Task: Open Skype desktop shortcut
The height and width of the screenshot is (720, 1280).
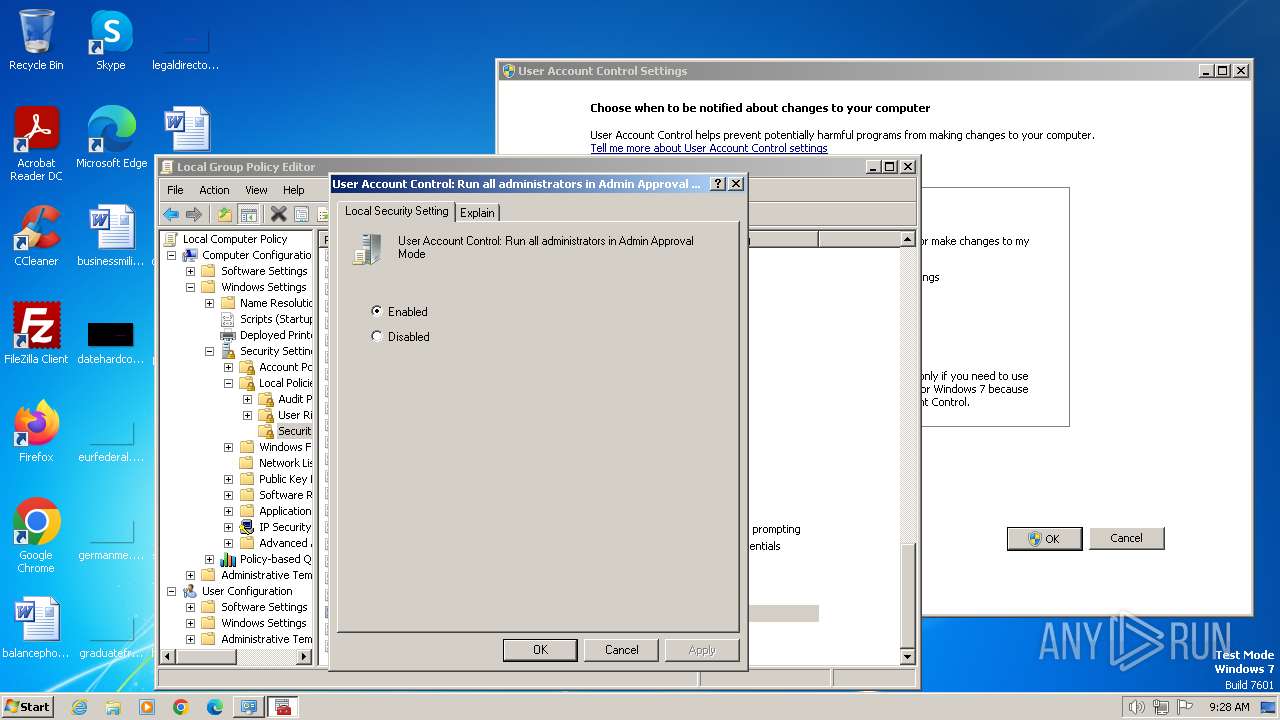Action: pyautogui.click(x=110, y=41)
